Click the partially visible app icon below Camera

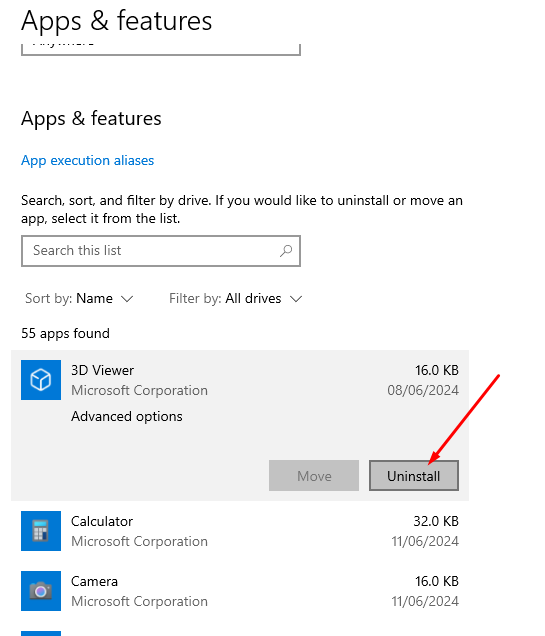click(x=41, y=633)
